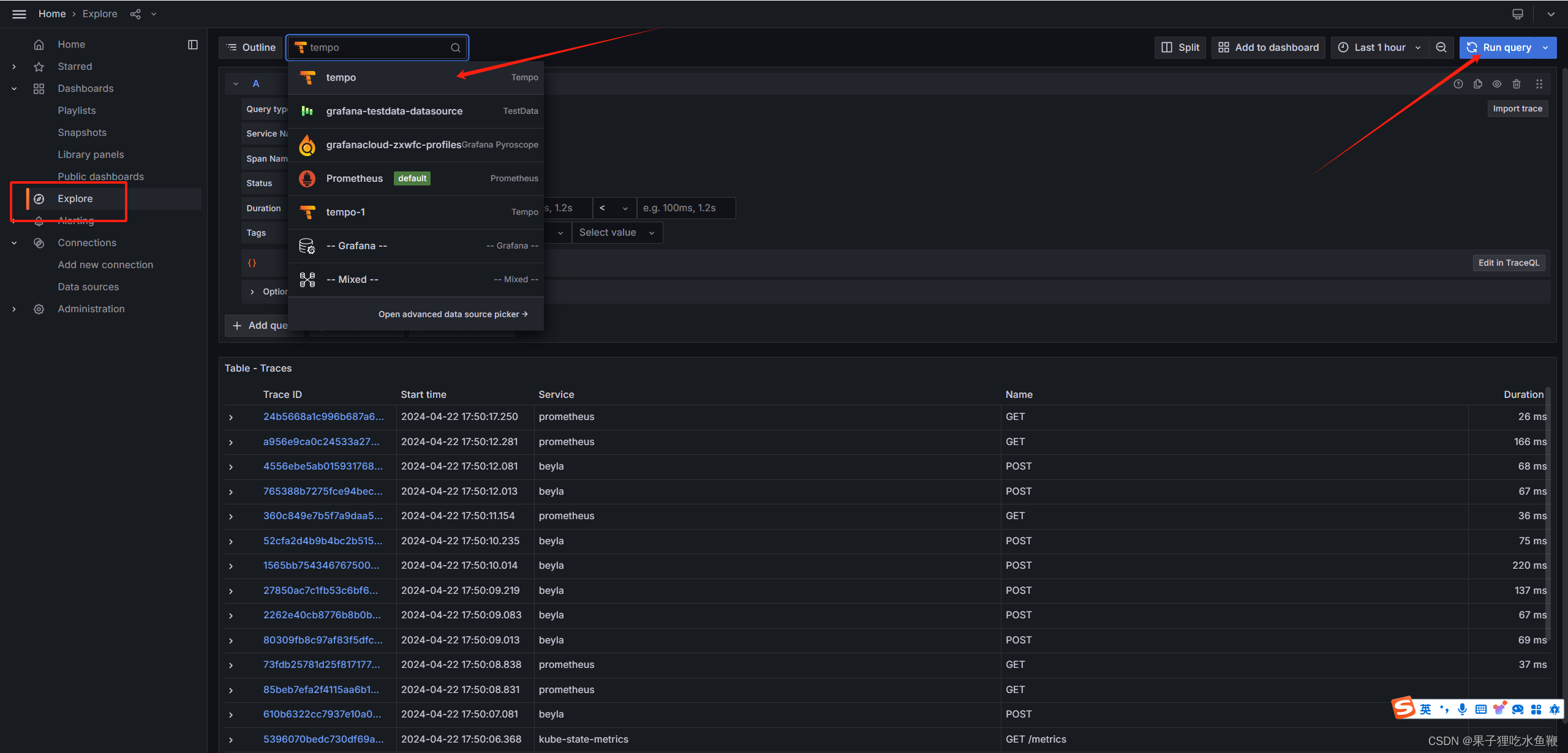Click the tempo data source search field
This screenshot has width=1568, height=753.
(x=377, y=48)
